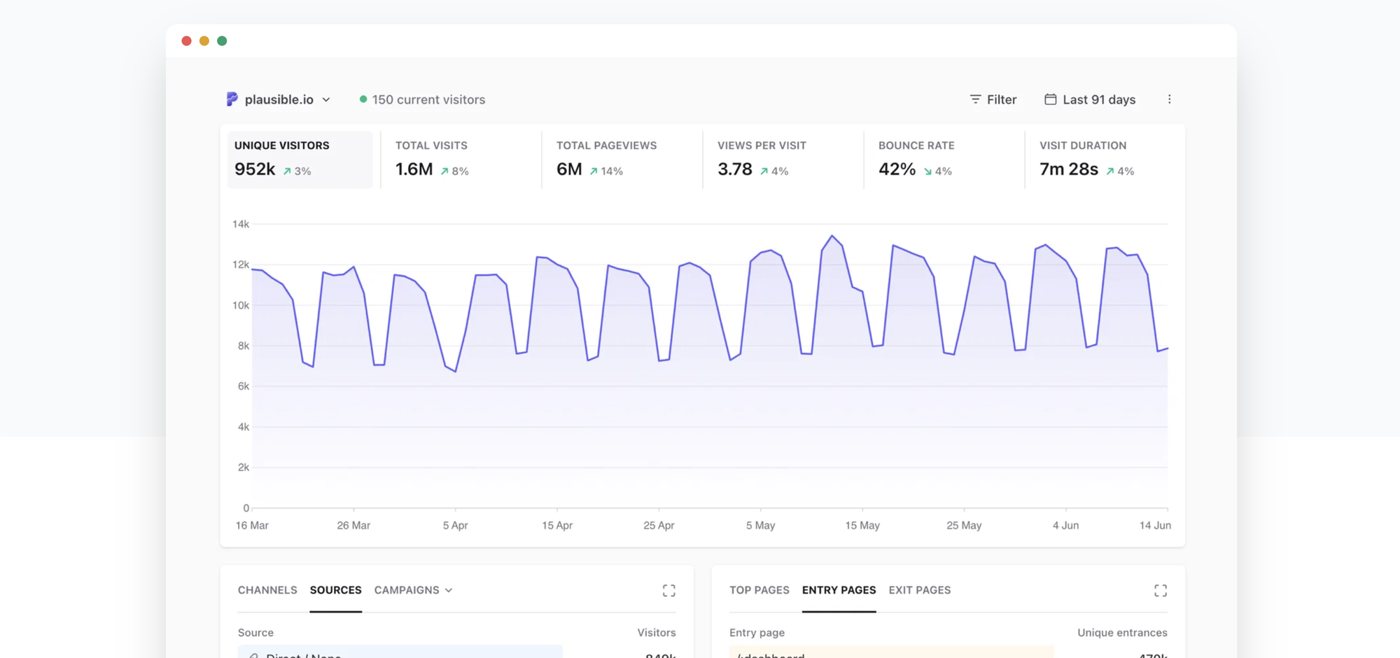Select the Visit Duration metric
Viewport: 1400px width, 658px height.
[x=1105, y=159]
